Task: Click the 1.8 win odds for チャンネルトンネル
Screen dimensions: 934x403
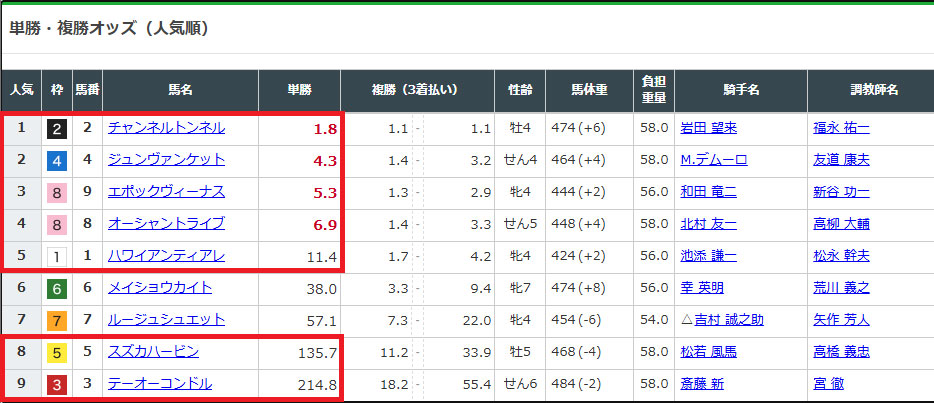Action: [x=326, y=129]
